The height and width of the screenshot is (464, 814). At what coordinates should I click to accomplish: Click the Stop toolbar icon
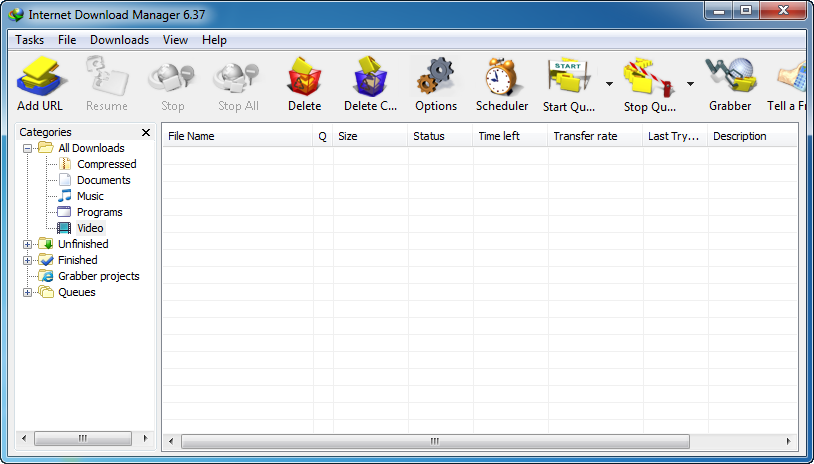pyautogui.click(x=172, y=79)
